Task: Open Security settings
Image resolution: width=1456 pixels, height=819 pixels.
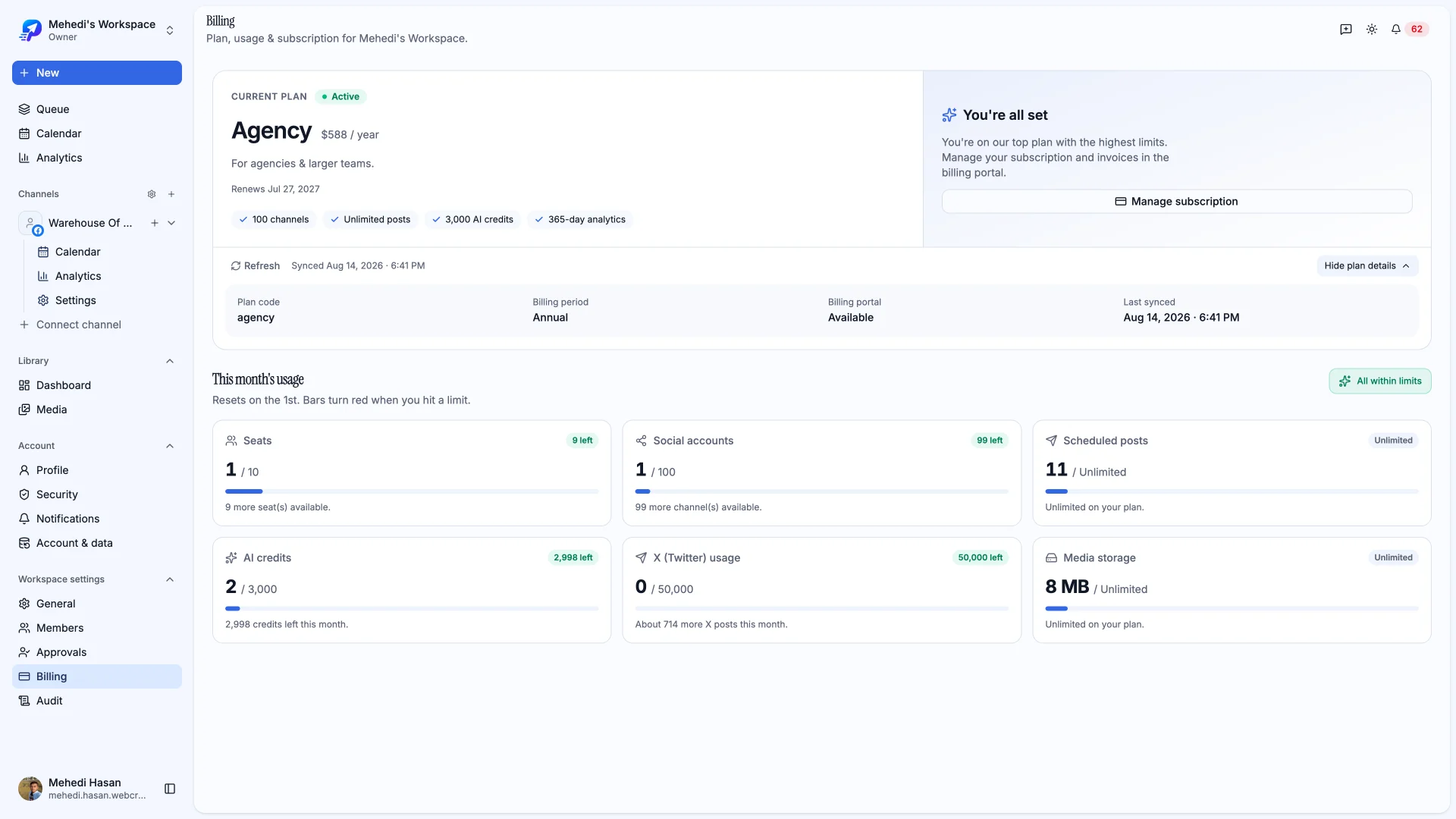Action: click(x=97, y=494)
